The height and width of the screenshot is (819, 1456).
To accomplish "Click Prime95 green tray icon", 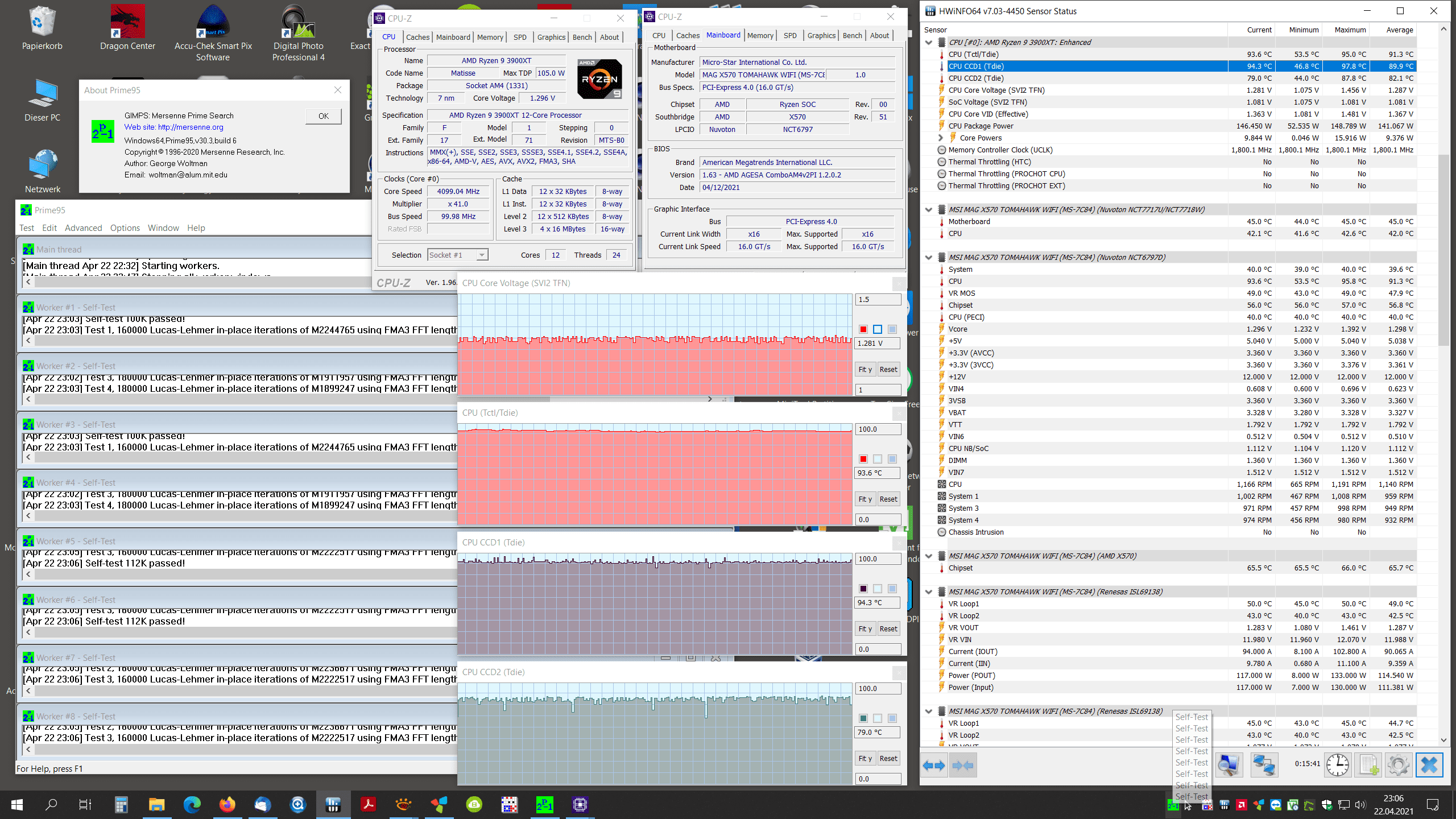I will click(1172, 805).
